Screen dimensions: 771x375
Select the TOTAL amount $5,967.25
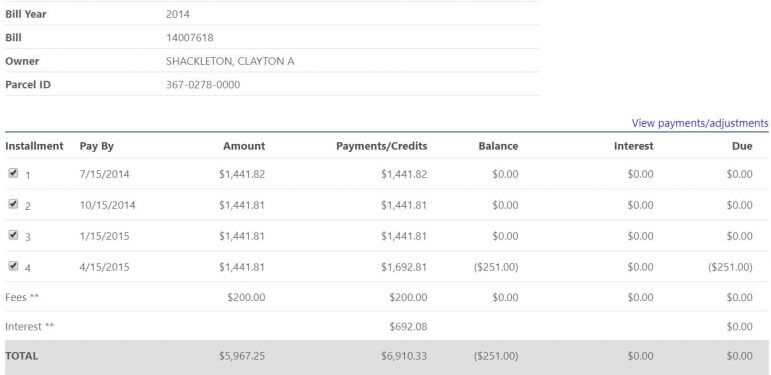(x=242, y=356)
